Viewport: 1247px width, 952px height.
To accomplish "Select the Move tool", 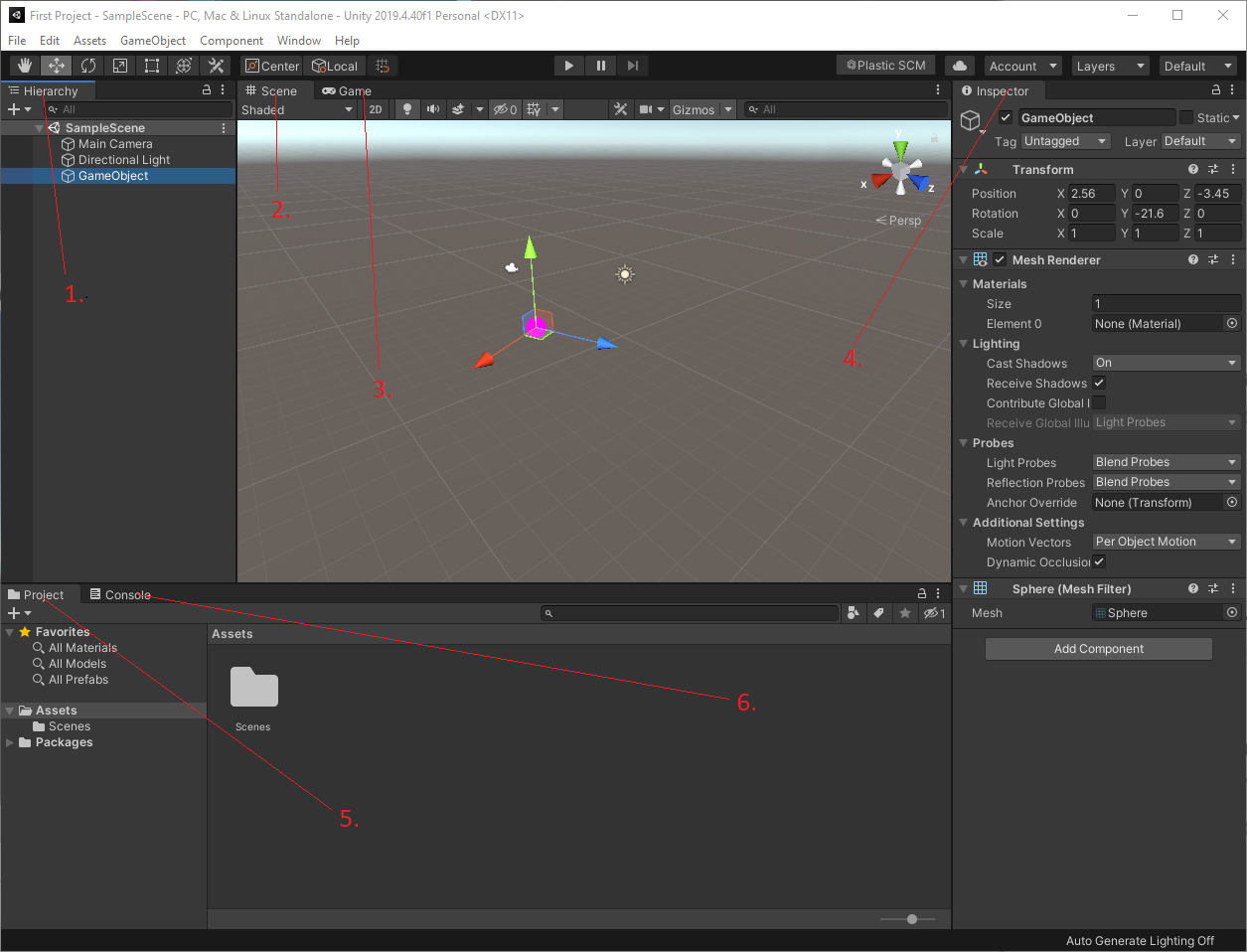I will [x=56, y=65].
